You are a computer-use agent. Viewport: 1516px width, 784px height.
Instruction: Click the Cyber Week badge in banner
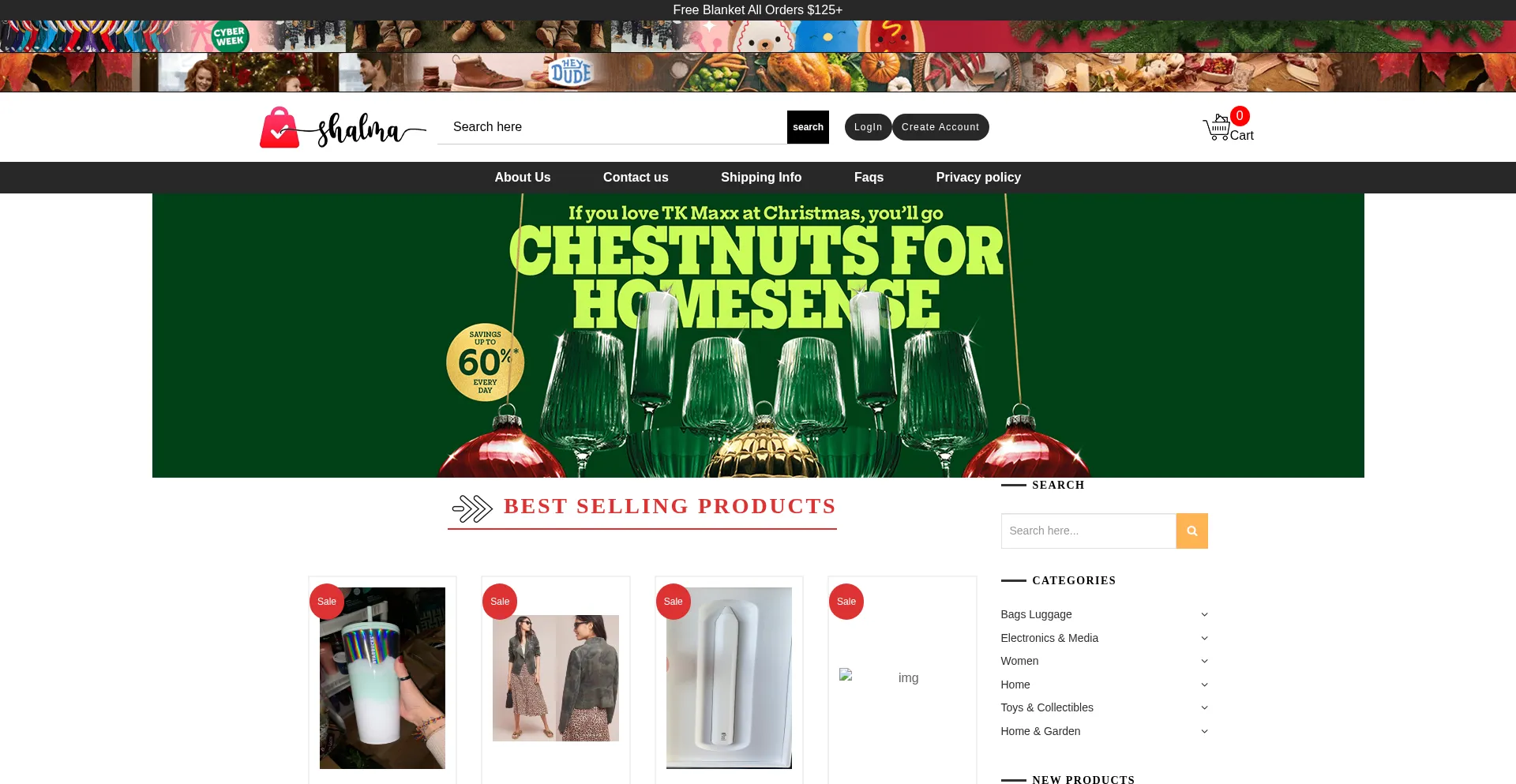tap(230, 36)
